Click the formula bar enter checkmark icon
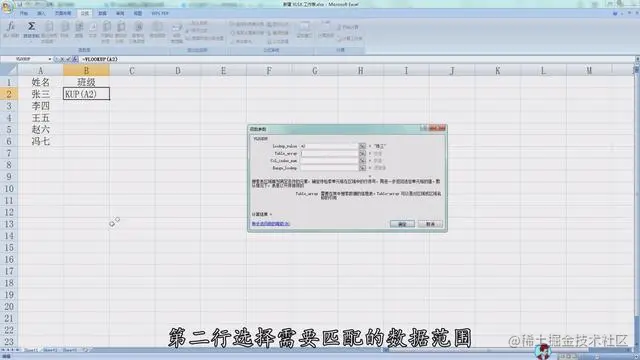 69,59
